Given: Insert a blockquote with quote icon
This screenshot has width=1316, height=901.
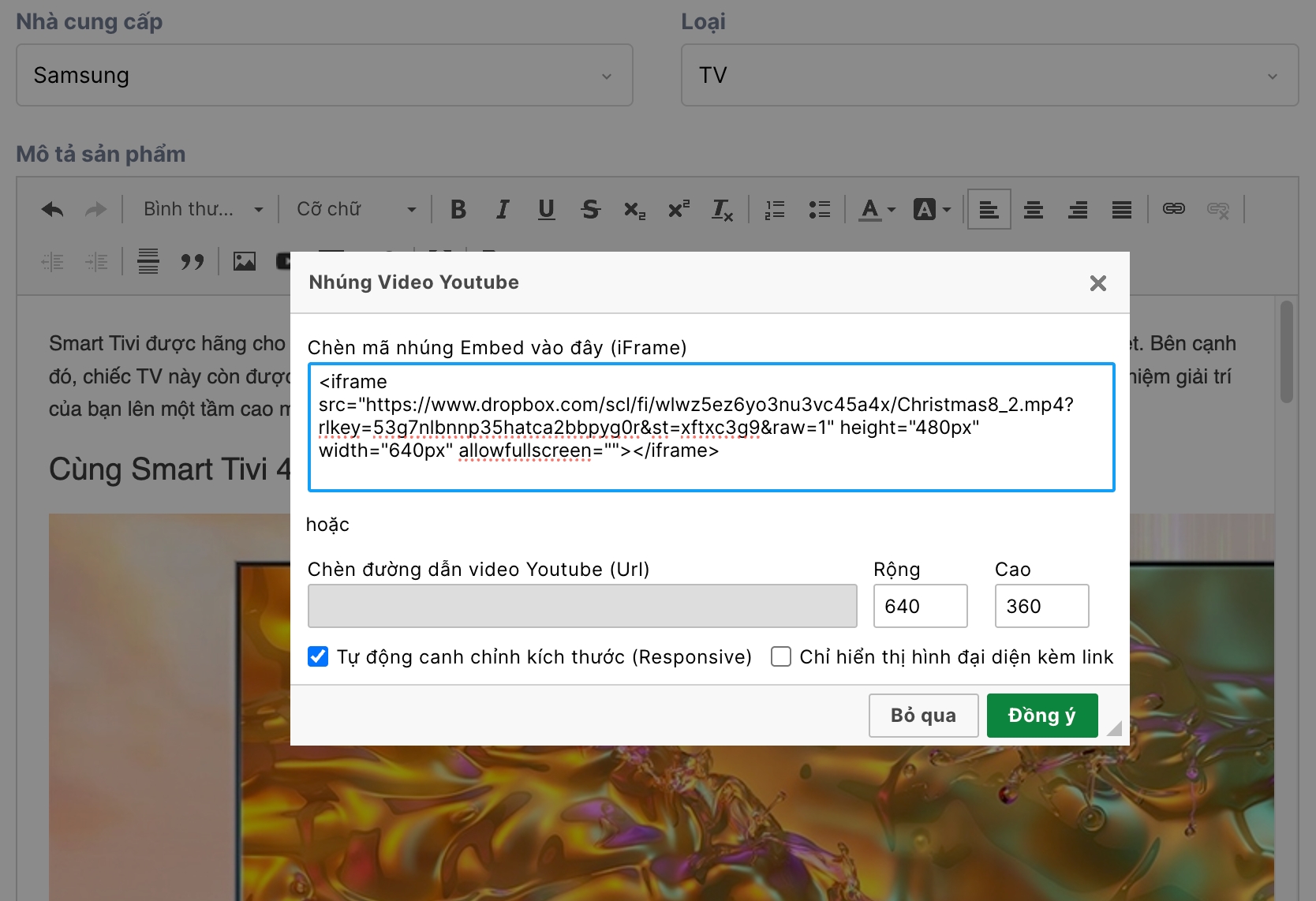Looking at the screenshot, I should tap(192, 261).
